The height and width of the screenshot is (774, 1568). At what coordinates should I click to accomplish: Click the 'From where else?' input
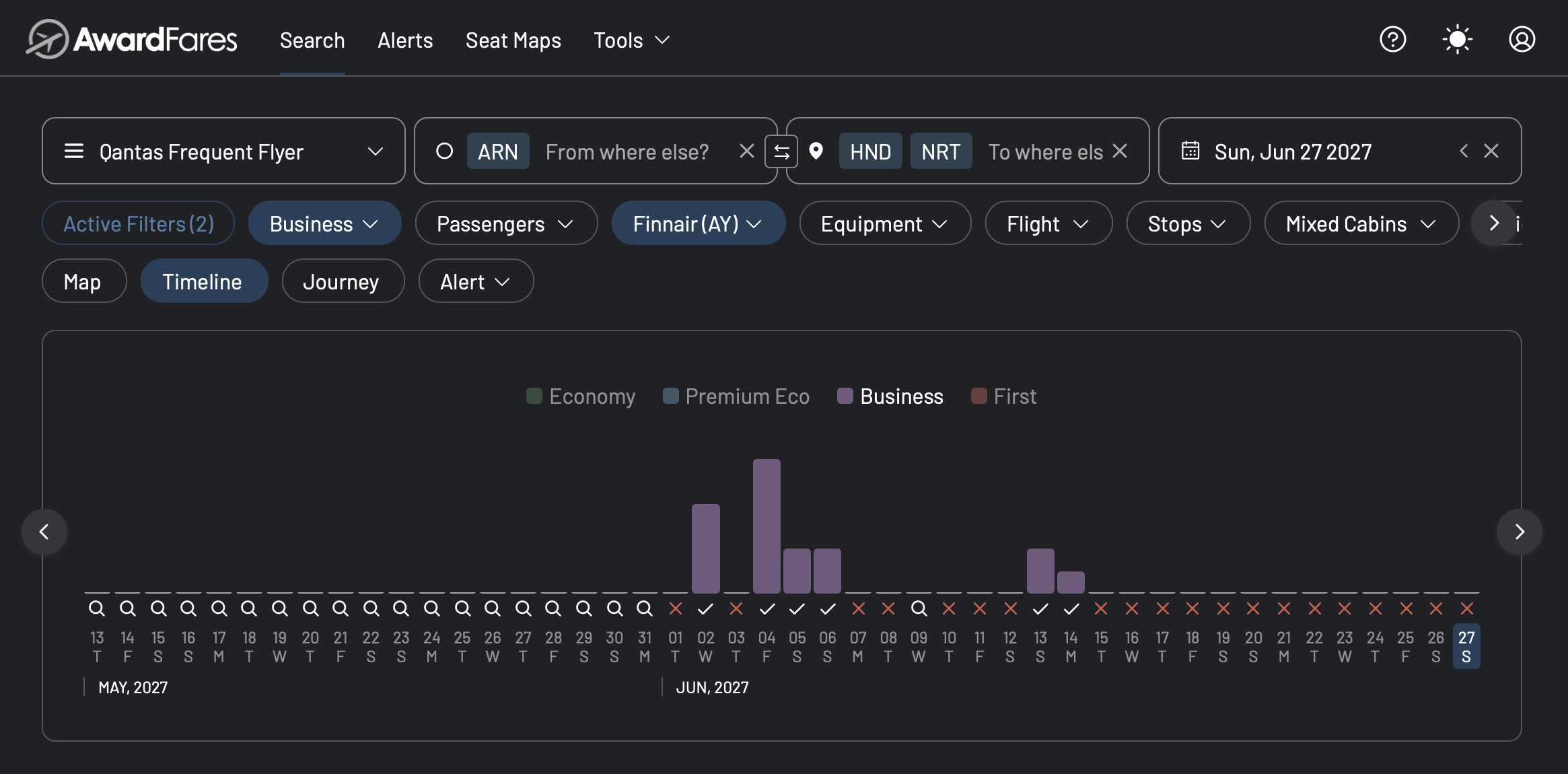(x=627, y=151)
